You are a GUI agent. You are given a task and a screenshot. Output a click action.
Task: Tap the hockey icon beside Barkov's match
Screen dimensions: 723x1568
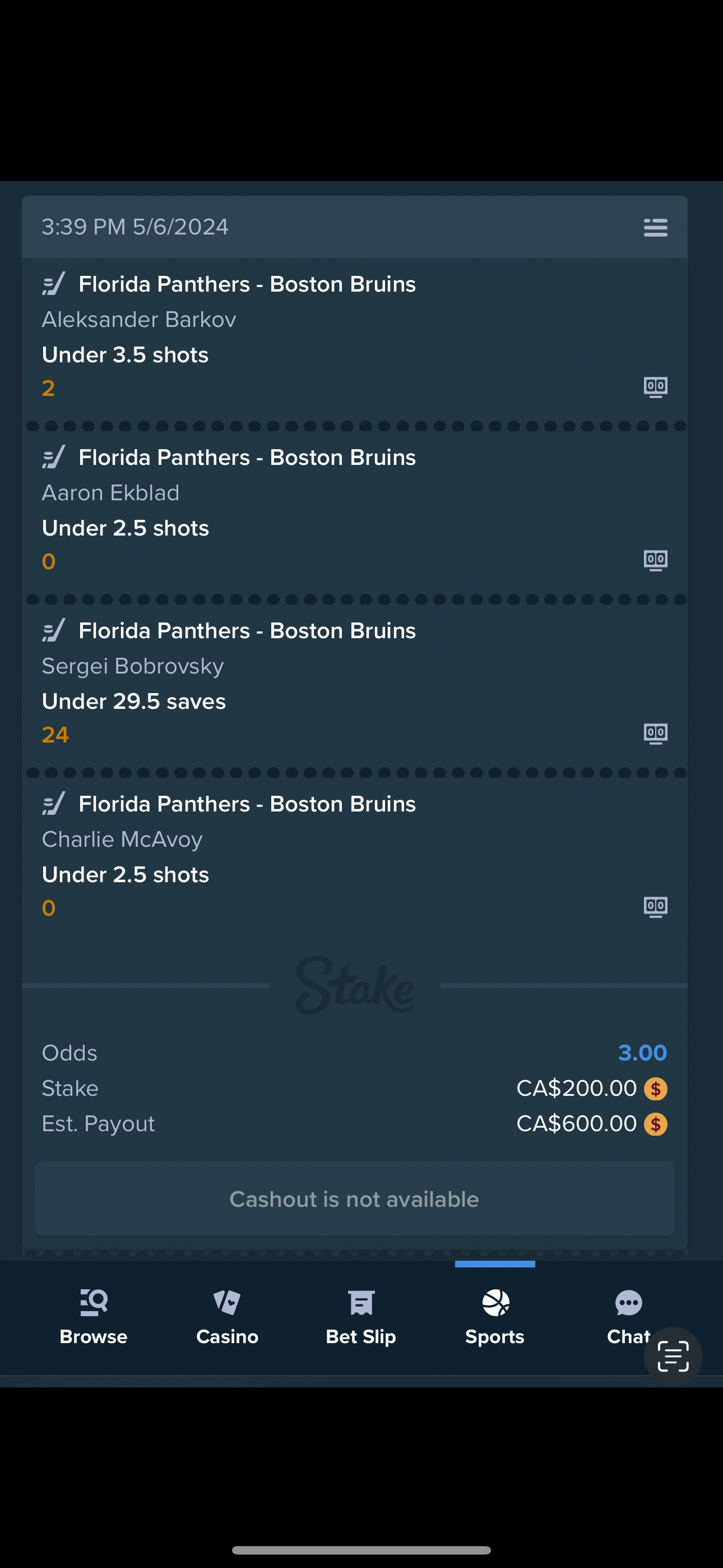(54, 284)
